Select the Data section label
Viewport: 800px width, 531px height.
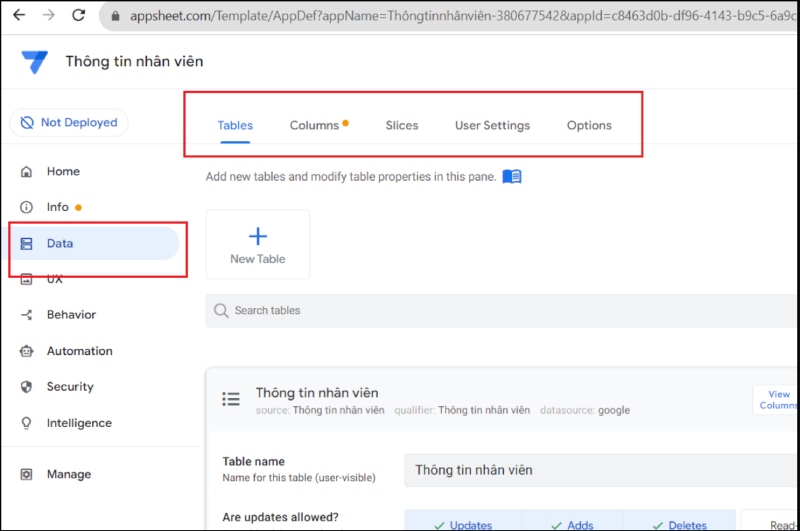click(x=60, y=243)
